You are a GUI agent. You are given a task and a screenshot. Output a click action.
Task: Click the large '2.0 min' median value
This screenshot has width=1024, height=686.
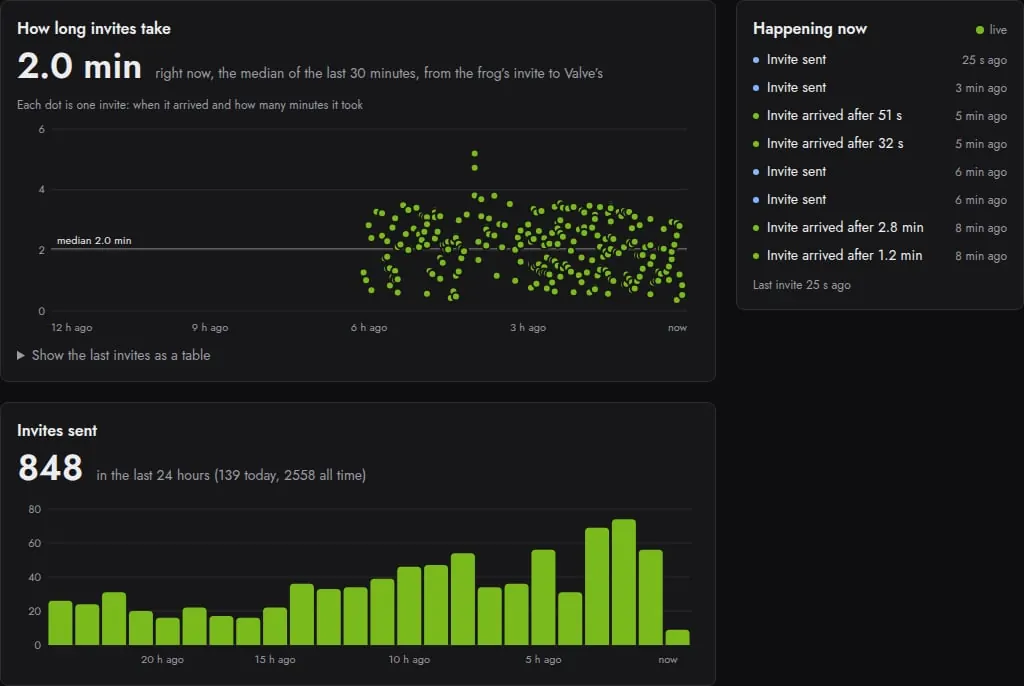(x=79, y=67)
